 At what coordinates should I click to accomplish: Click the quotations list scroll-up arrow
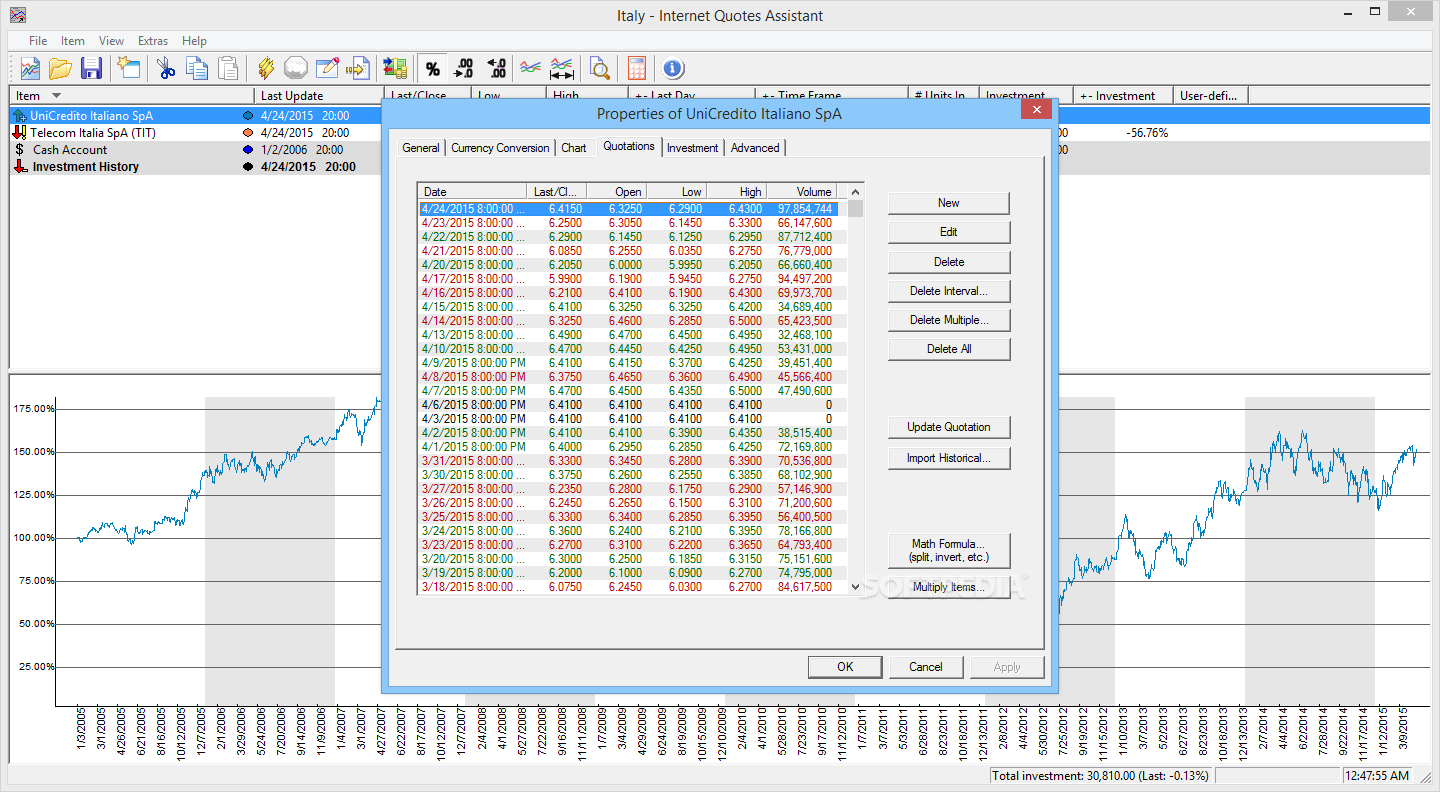point(855,192)
